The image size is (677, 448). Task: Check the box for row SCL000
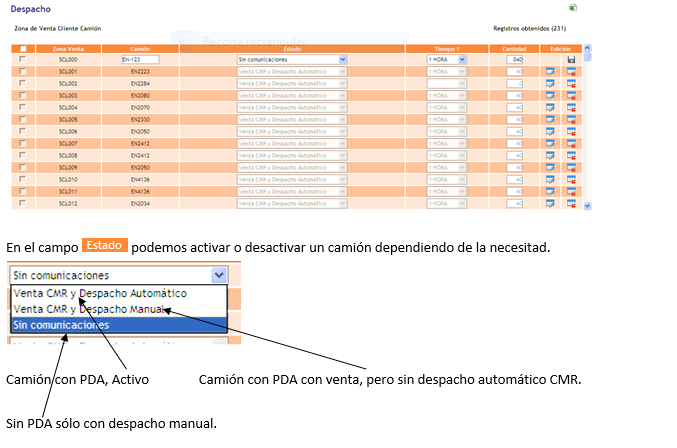click(x=22, y=59)
